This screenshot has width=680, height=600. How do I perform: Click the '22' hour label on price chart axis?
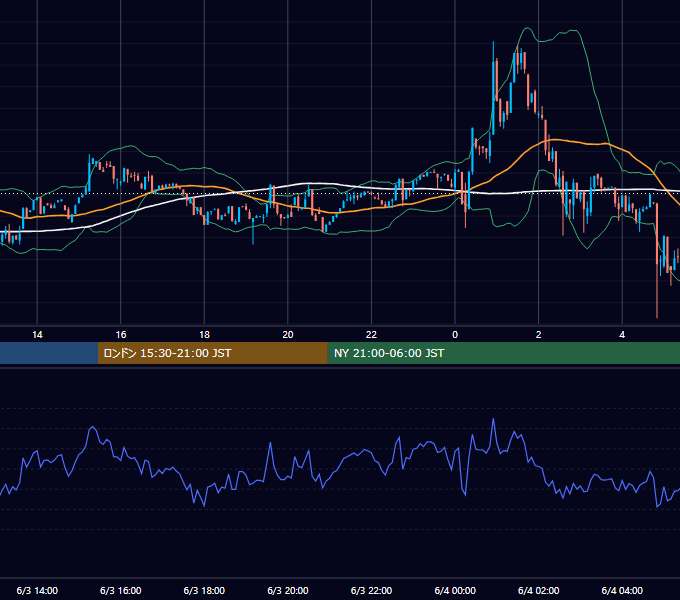click(x=371, y=335)
